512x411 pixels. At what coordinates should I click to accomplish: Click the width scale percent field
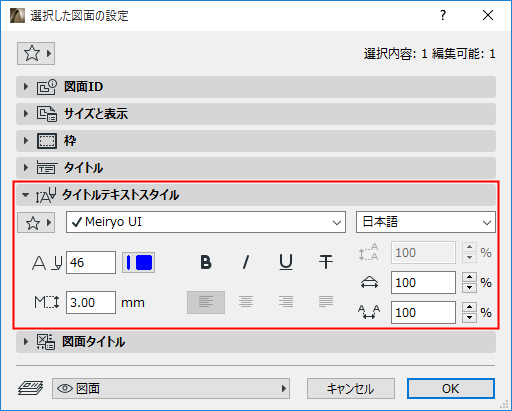(423, 283)
